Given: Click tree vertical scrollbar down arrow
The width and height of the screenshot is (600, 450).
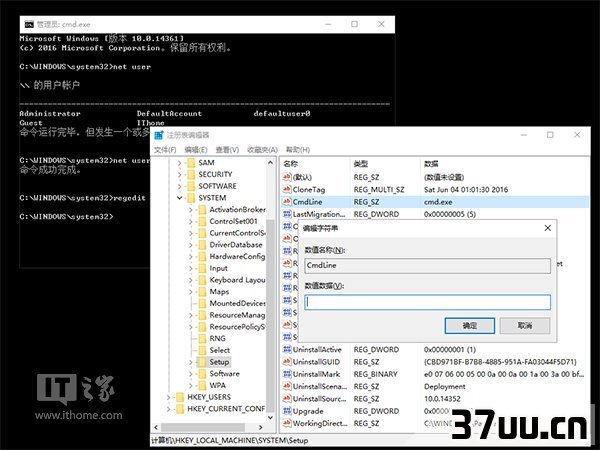Looking at the screenshot, I should [270, 417].
